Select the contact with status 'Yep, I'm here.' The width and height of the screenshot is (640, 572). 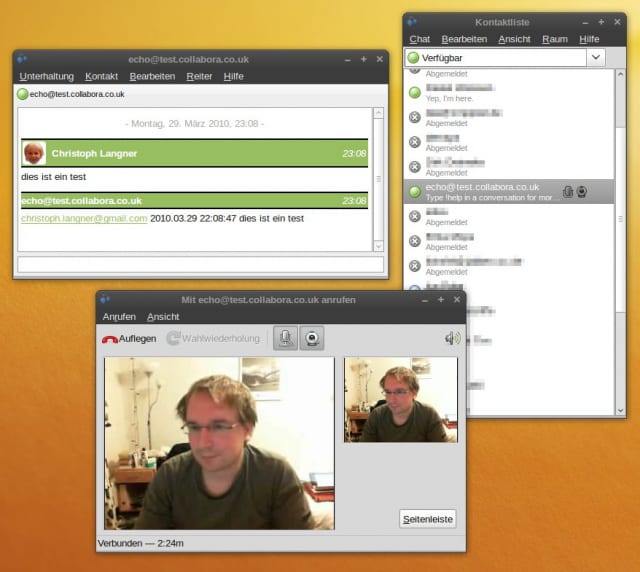[x=509, y=93]
